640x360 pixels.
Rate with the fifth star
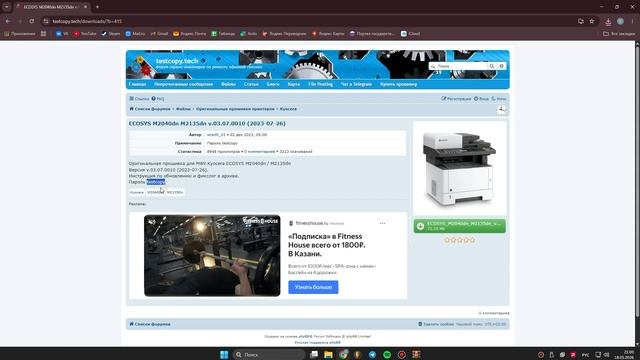point(473,240)
